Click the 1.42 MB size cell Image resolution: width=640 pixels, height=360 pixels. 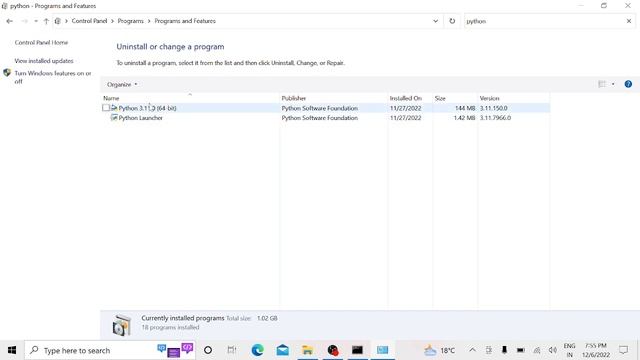pos(464,118)
